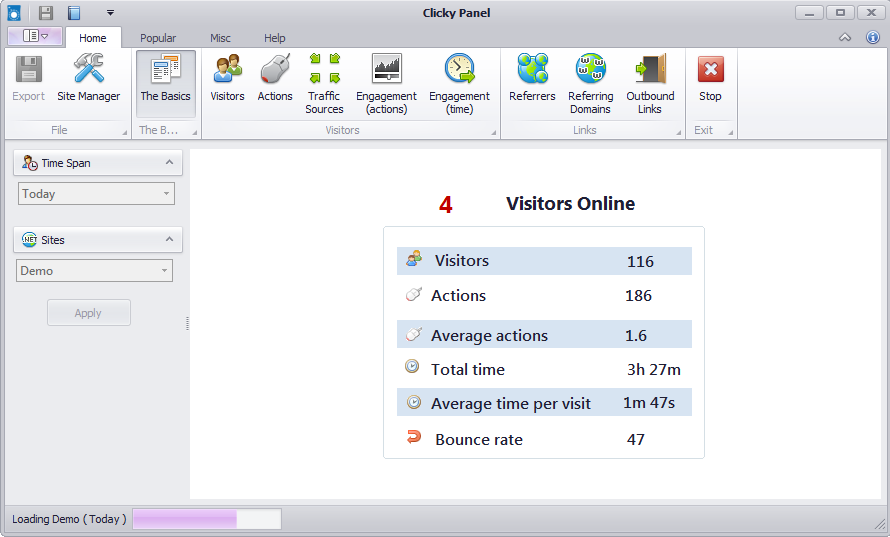The image size is (890, 537).
Task: Open Engagement (time) report
Action: point(459,84)
